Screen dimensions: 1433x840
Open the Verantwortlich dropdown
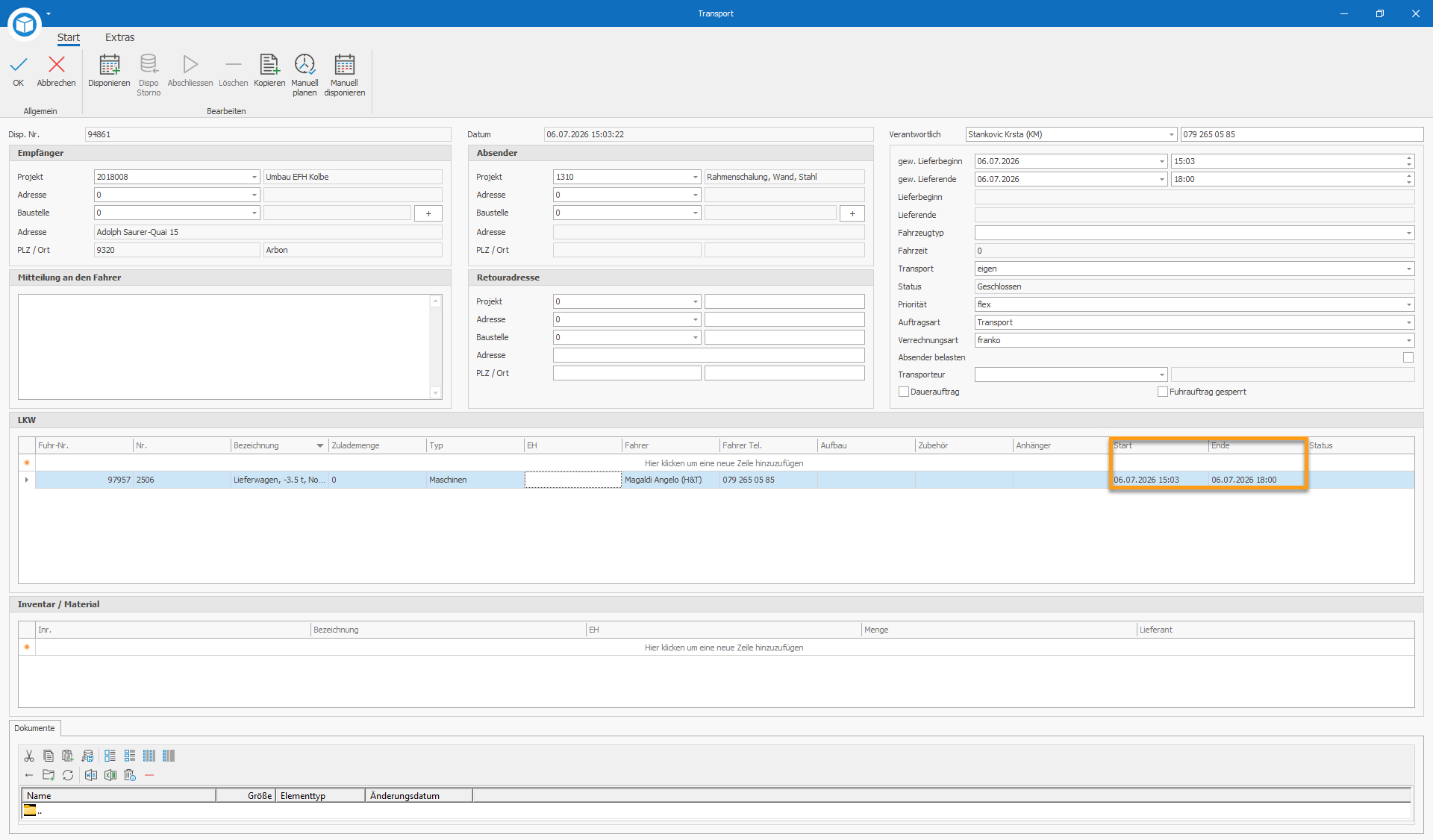pos(1171,134)
